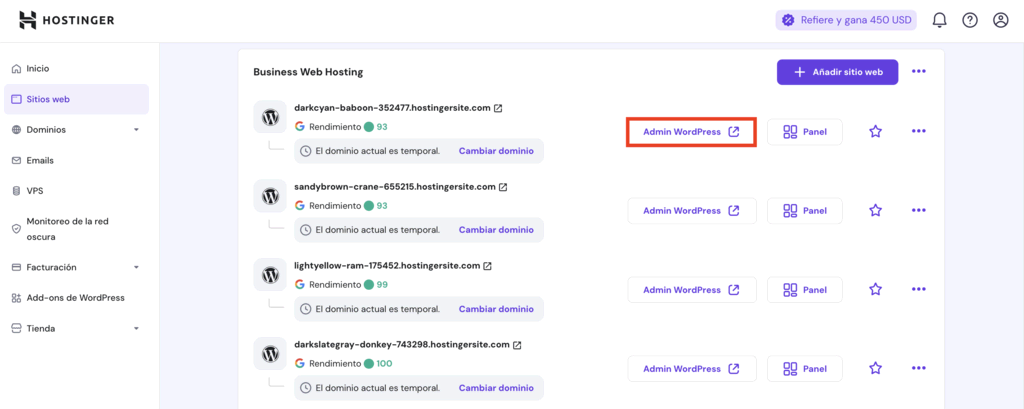This screenshot has width=1024, height=409.
Task: Go to Inicio in the sidebar
Action: pos(38,69)
